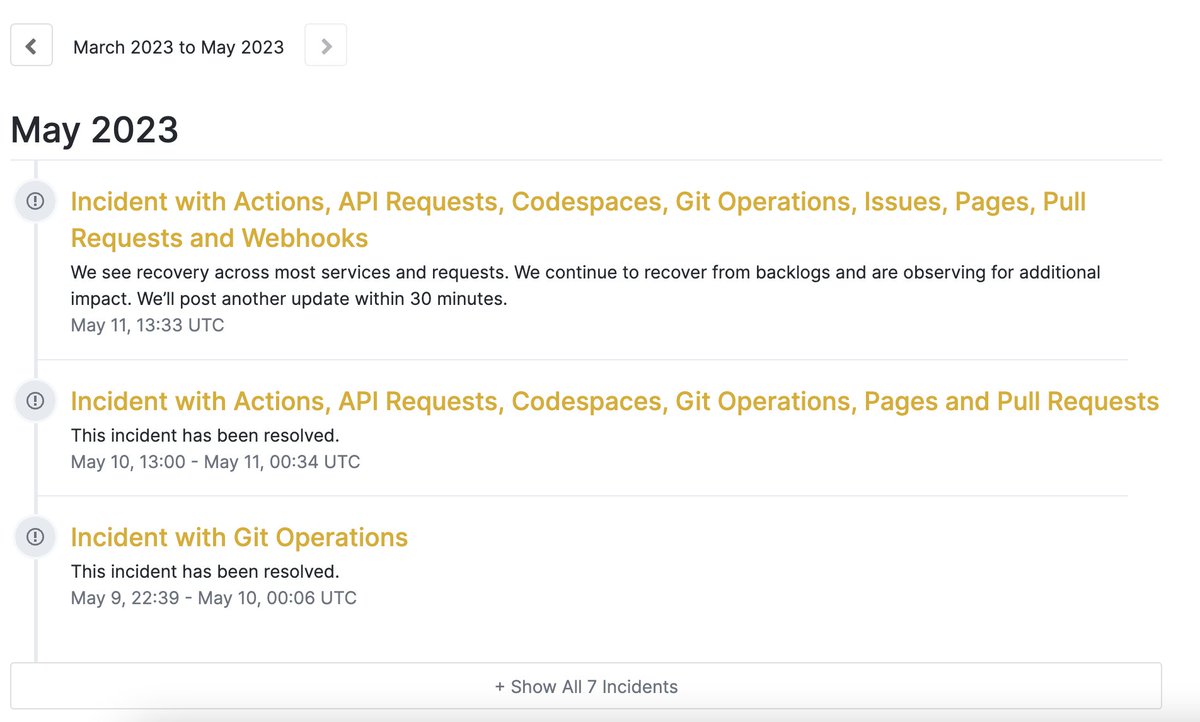The height and width of the screenshot is (722, 1200).
Task: Click the disabled next-months right arrow
Action: coord(326,46)
